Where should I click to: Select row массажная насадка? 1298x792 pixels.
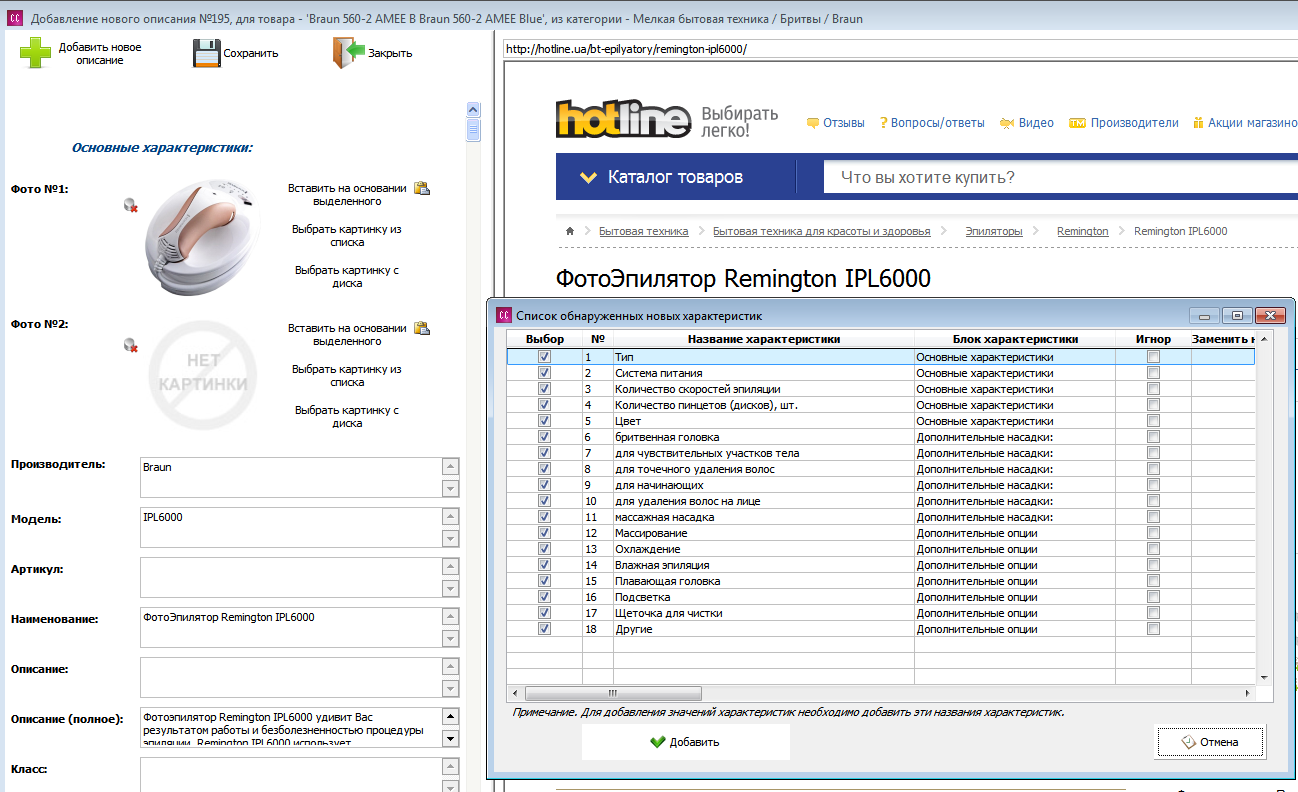click(881, 517)
